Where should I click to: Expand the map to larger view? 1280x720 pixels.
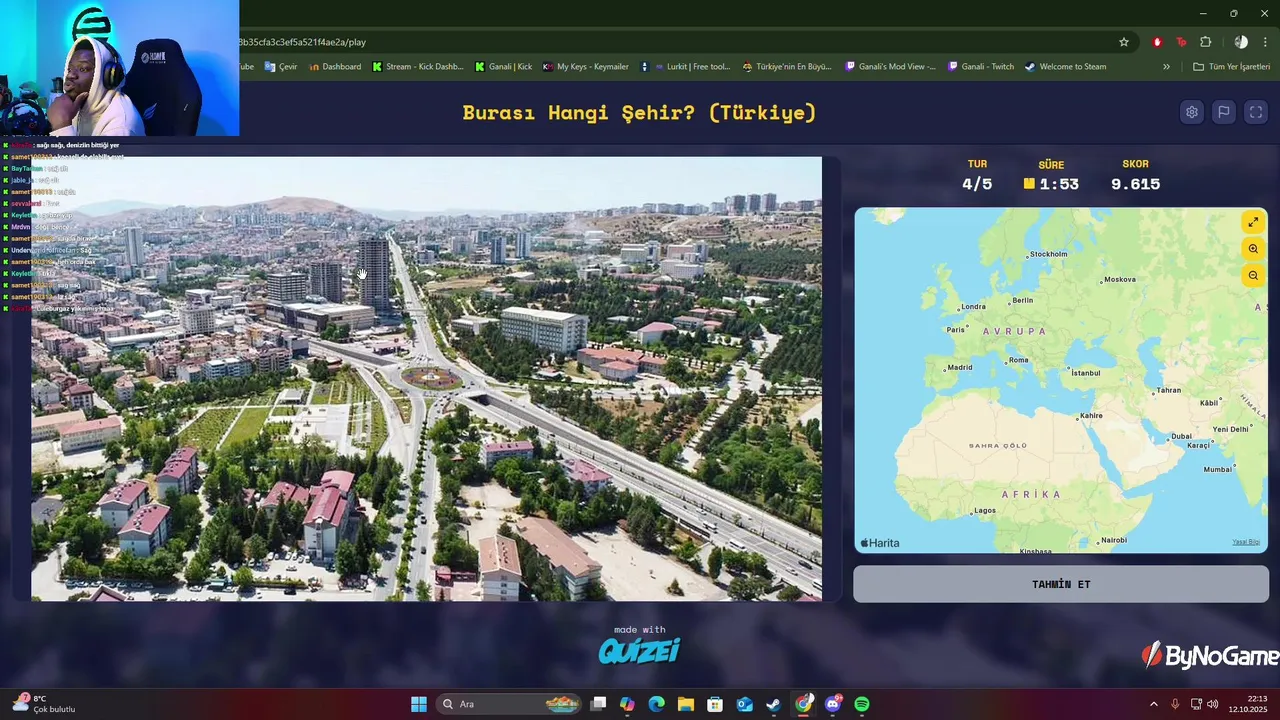click(x=1253, y=222)
